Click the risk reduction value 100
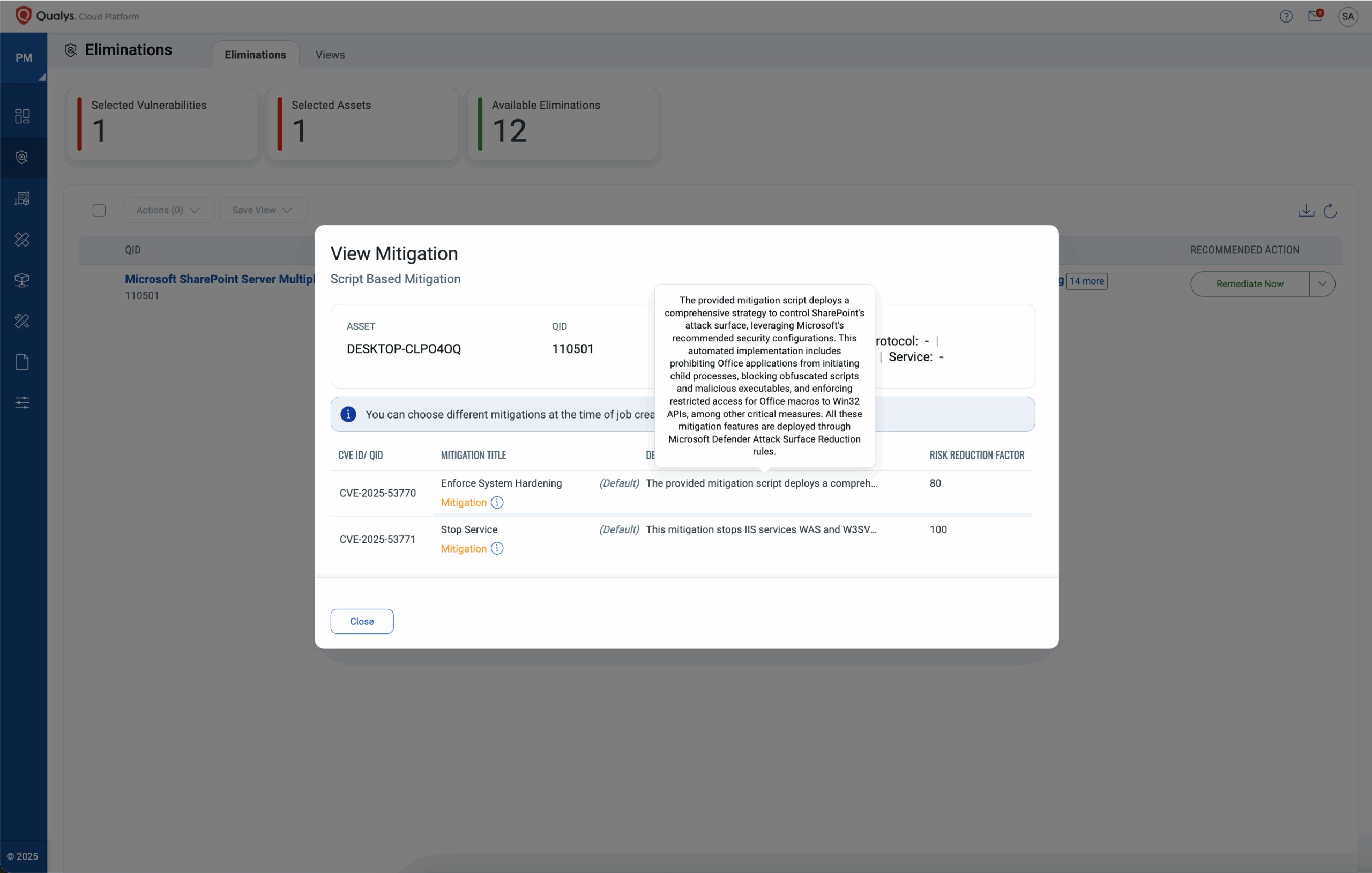The height and width of the screenshot is (873, 1372). pos(938,529)
